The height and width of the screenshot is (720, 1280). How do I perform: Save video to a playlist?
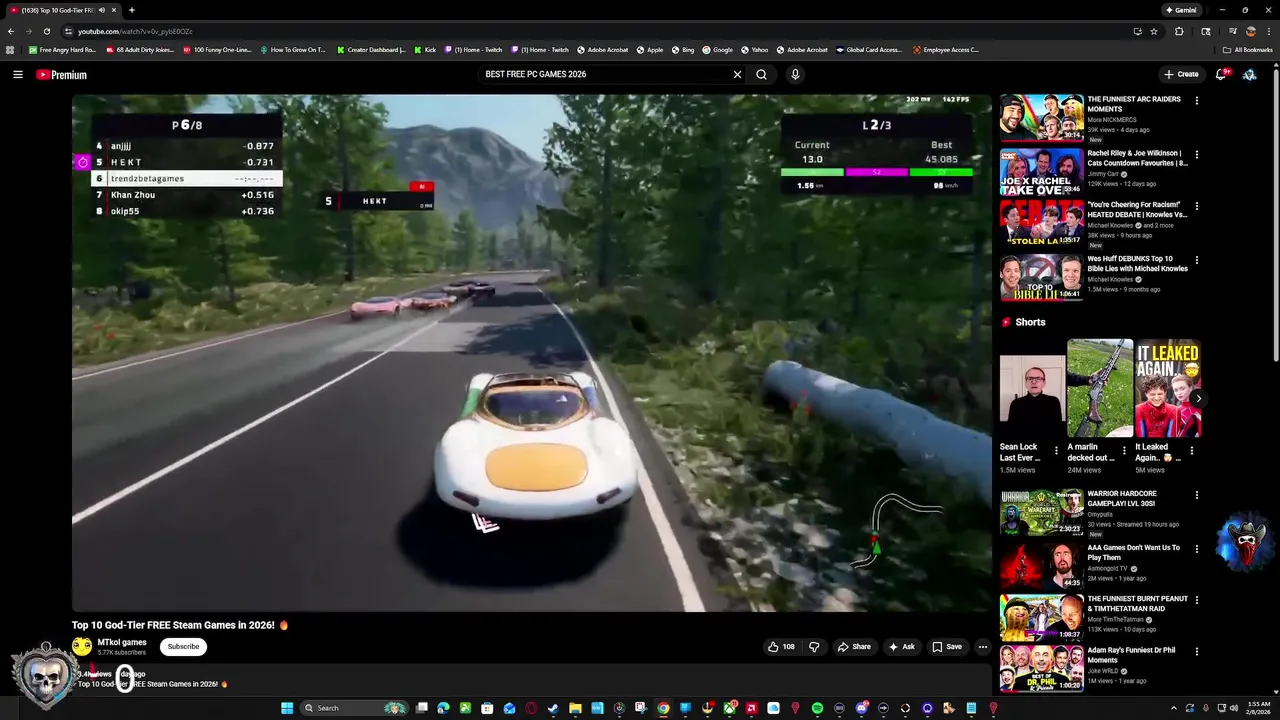click(x=947, y=647)
